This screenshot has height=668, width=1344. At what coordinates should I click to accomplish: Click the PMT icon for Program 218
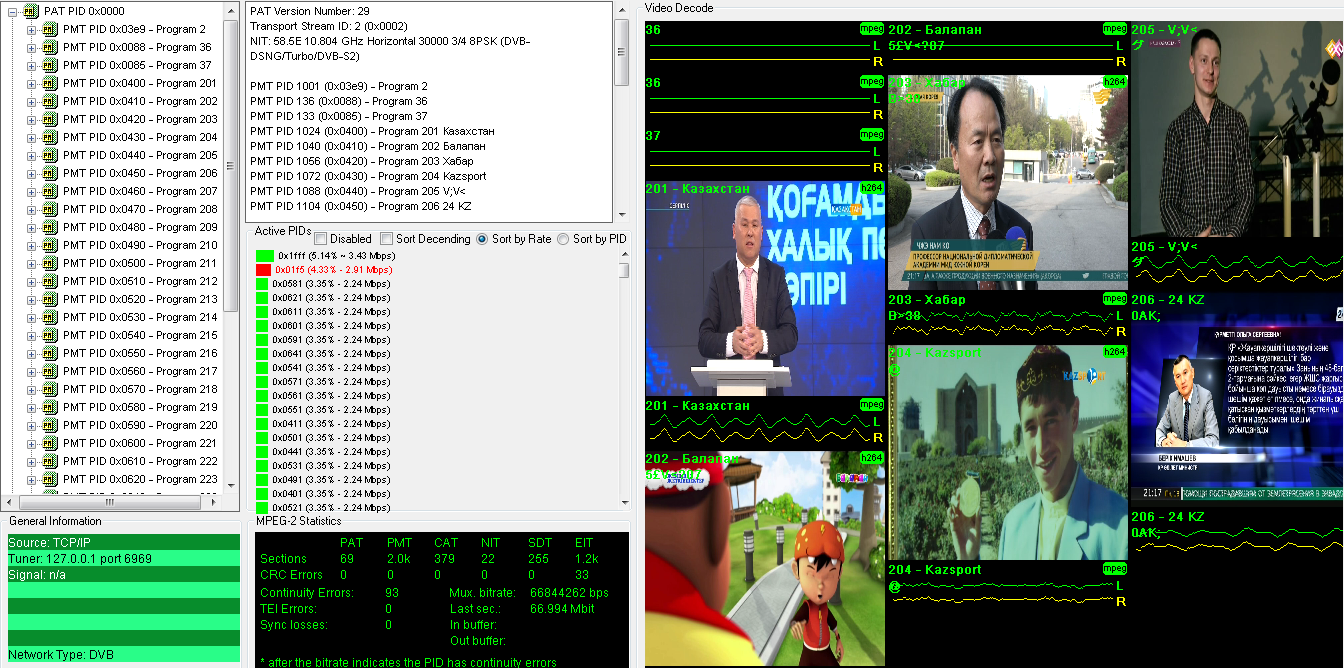(50, 389)
